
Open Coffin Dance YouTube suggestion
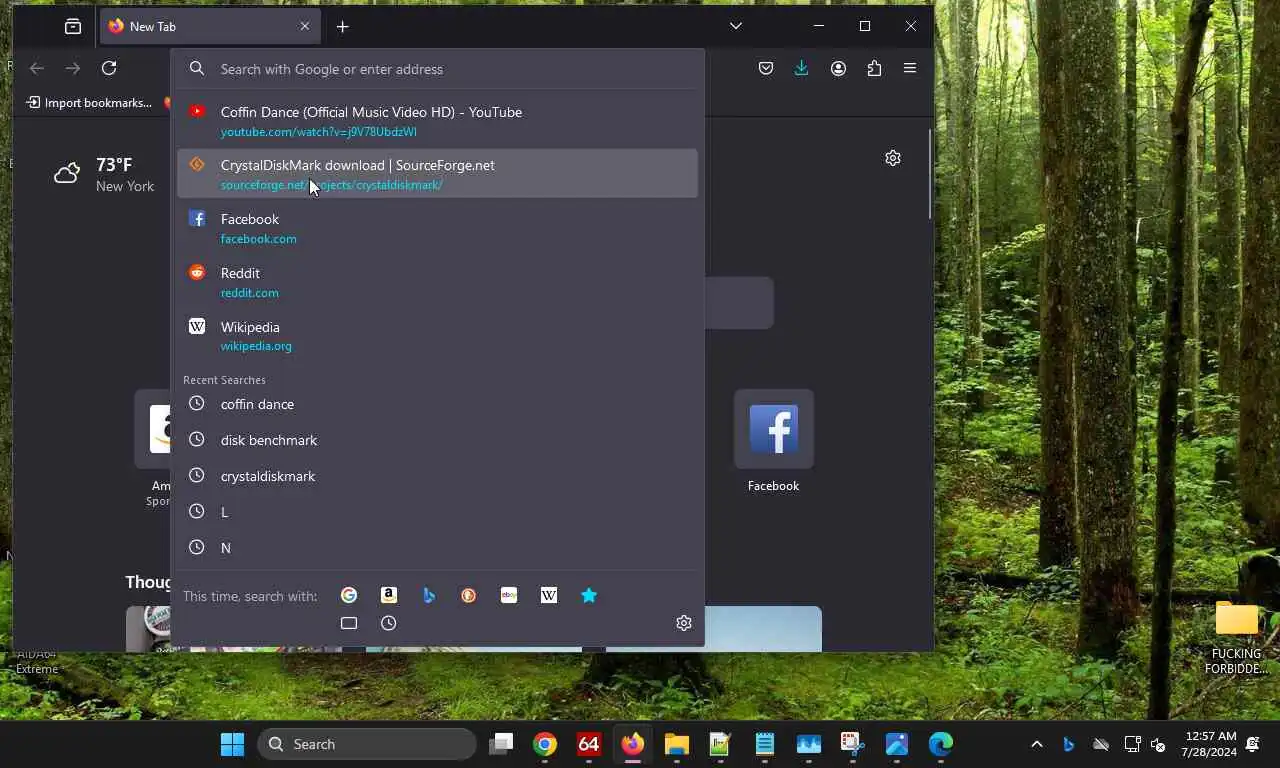coord(437,120)
